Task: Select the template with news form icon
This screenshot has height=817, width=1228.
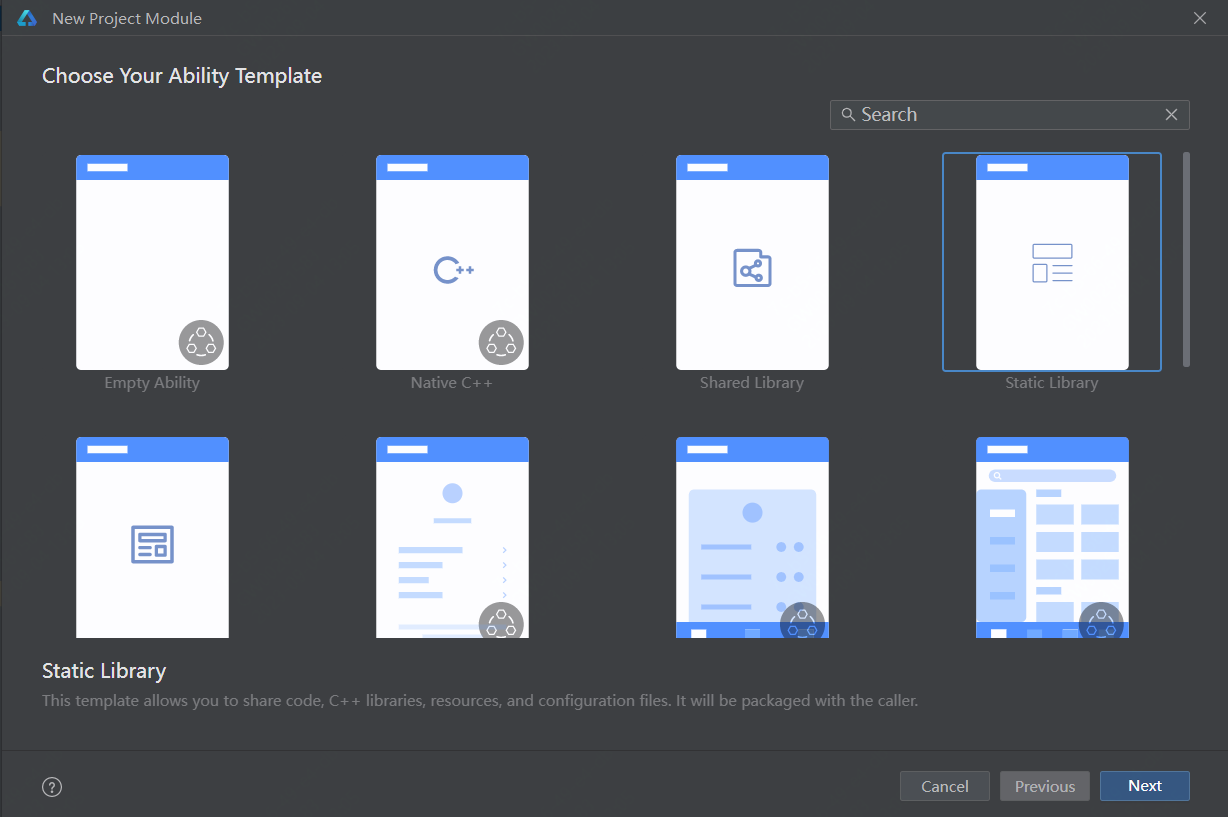Action: pos(152,537)
